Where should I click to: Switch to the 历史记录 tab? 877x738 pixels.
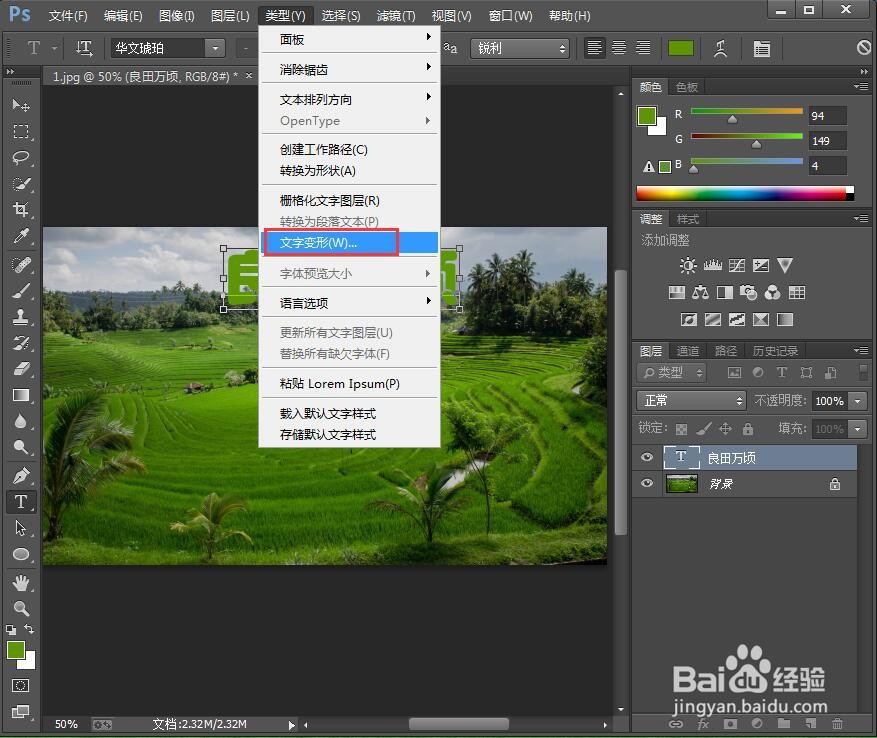click(x=775, y=351)
